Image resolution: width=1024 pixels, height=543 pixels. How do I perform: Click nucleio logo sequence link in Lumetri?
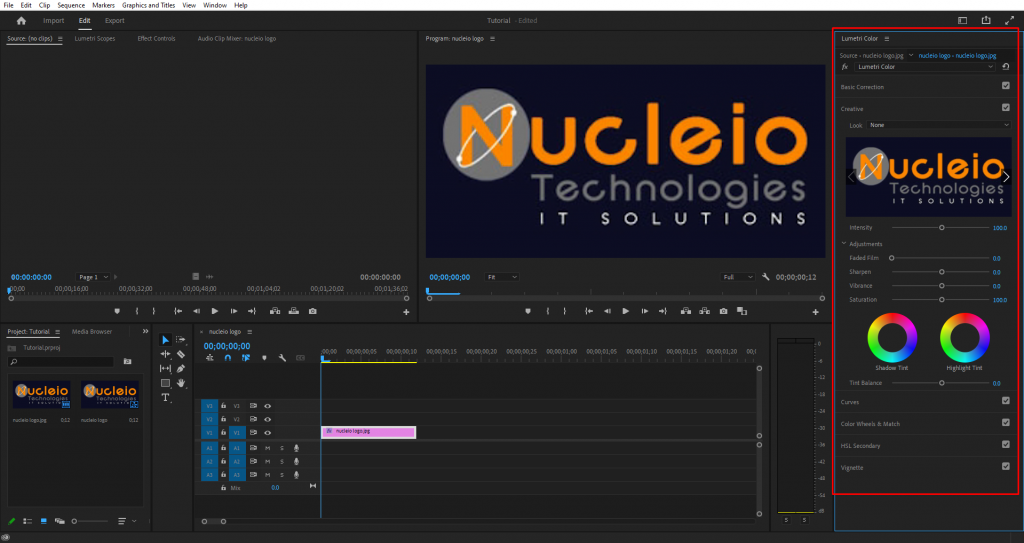pos(957,56)
